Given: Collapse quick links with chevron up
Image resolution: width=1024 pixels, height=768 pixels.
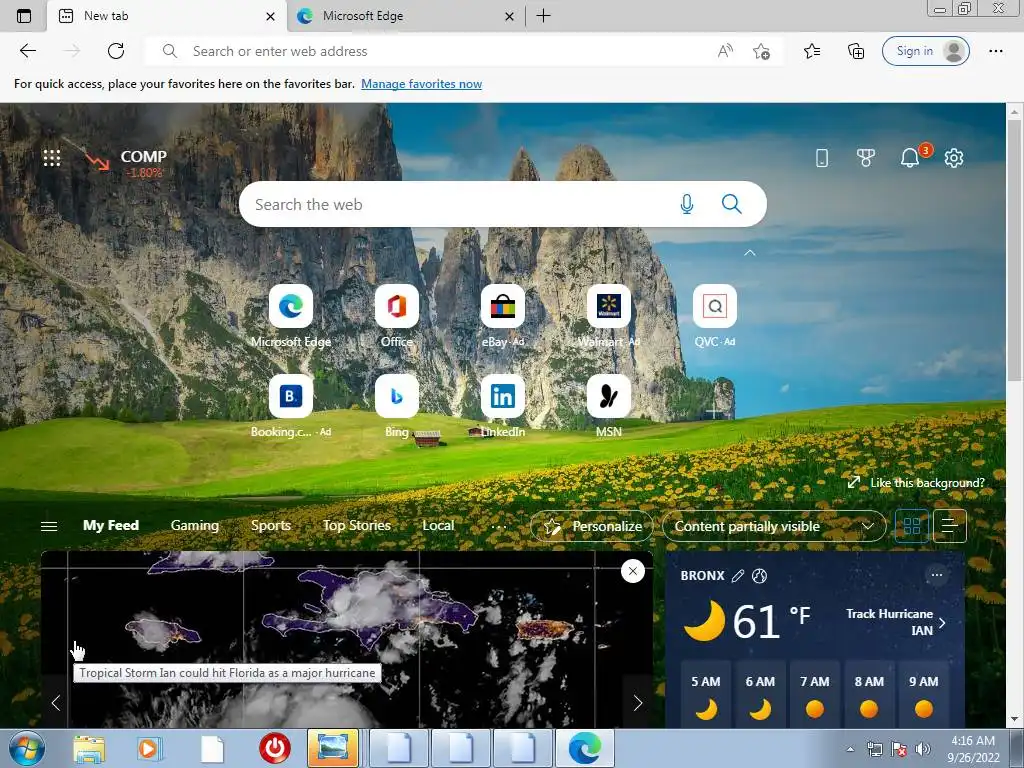Looking at the screenshot, I should tap(750, 253).
